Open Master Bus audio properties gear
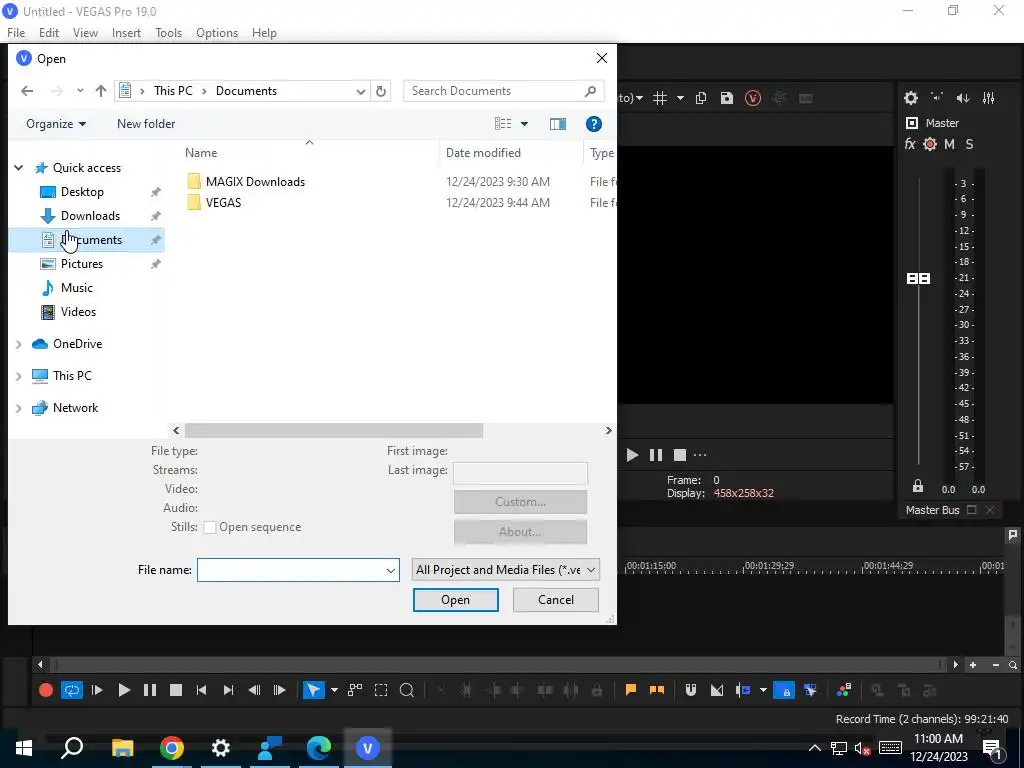The height and width of the screenshot is (768, 1024). [x=911, y=98]
